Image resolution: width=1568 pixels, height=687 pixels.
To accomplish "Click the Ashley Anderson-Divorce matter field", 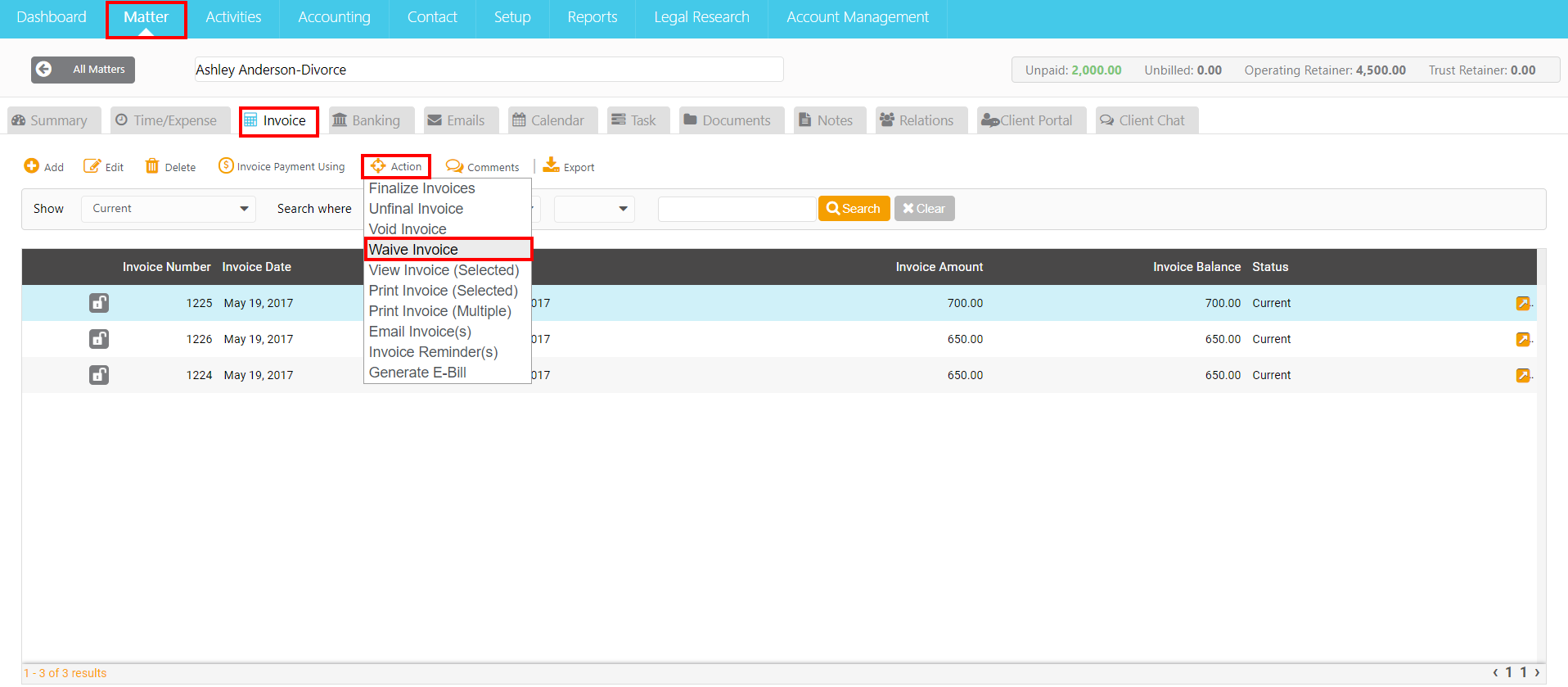I will [489, 70].
